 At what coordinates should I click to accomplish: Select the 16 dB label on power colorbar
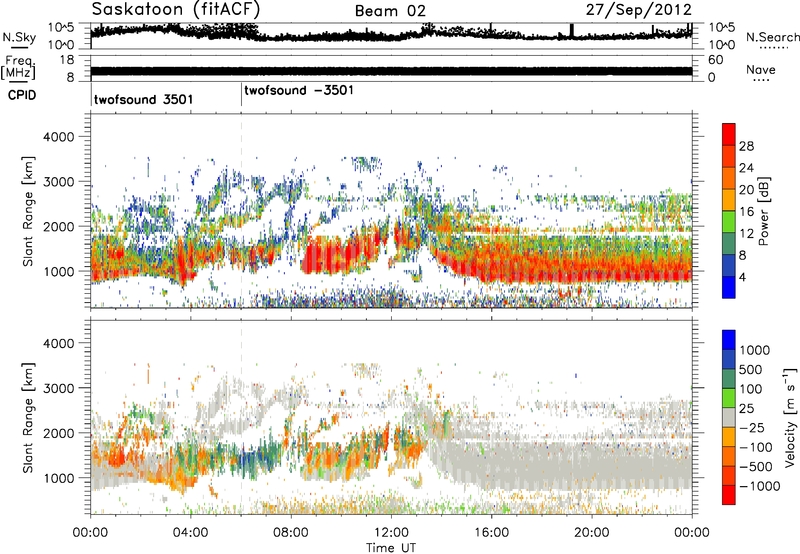coord(746,212)
